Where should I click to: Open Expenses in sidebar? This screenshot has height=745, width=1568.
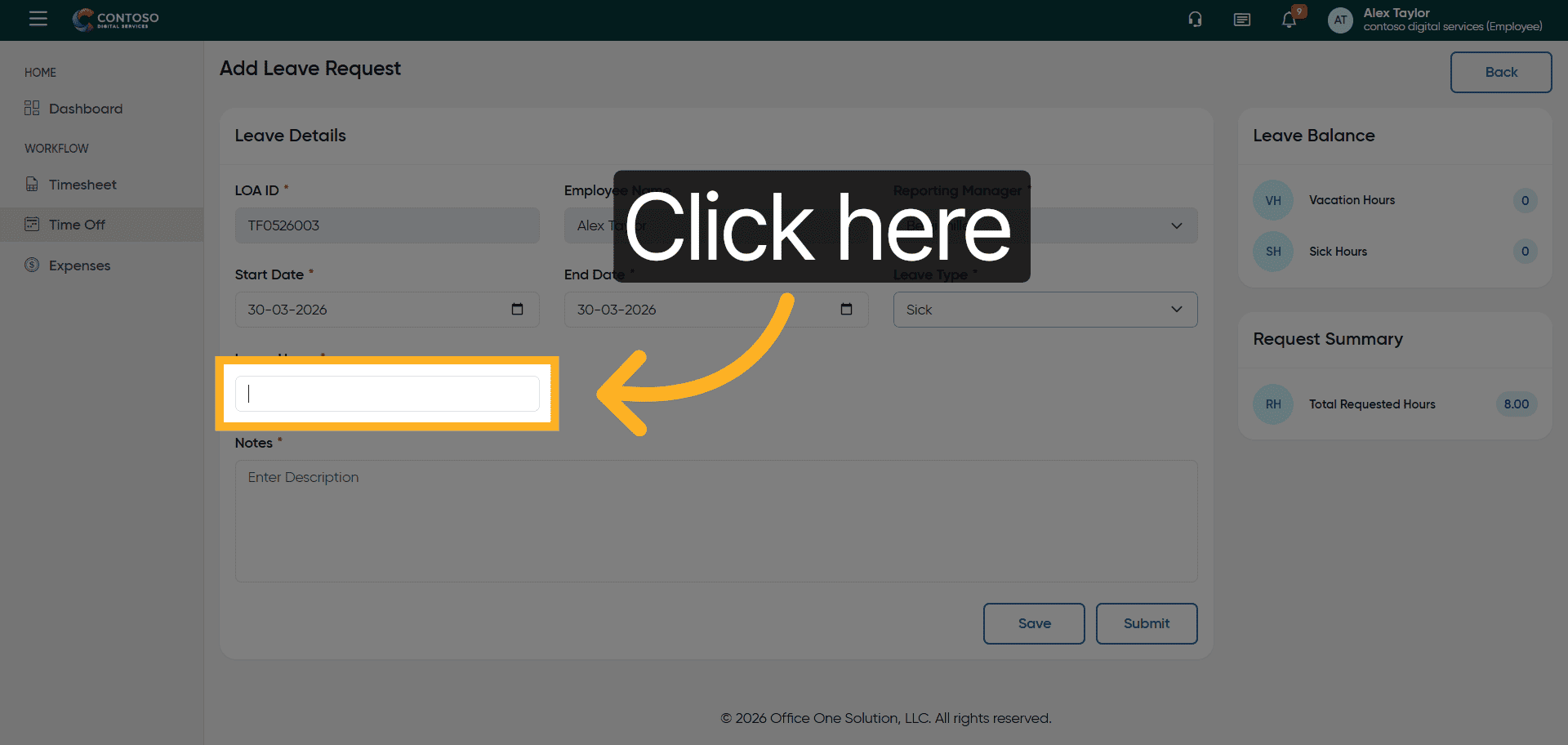click(79, 265)
